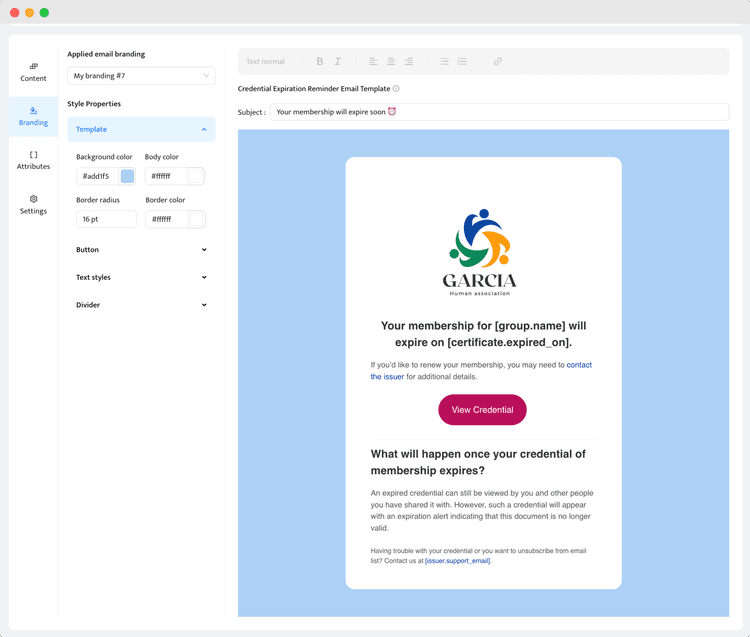Click the Bold formatting icon
Viewport: 750px width, 637px height.
pos(320,62)
